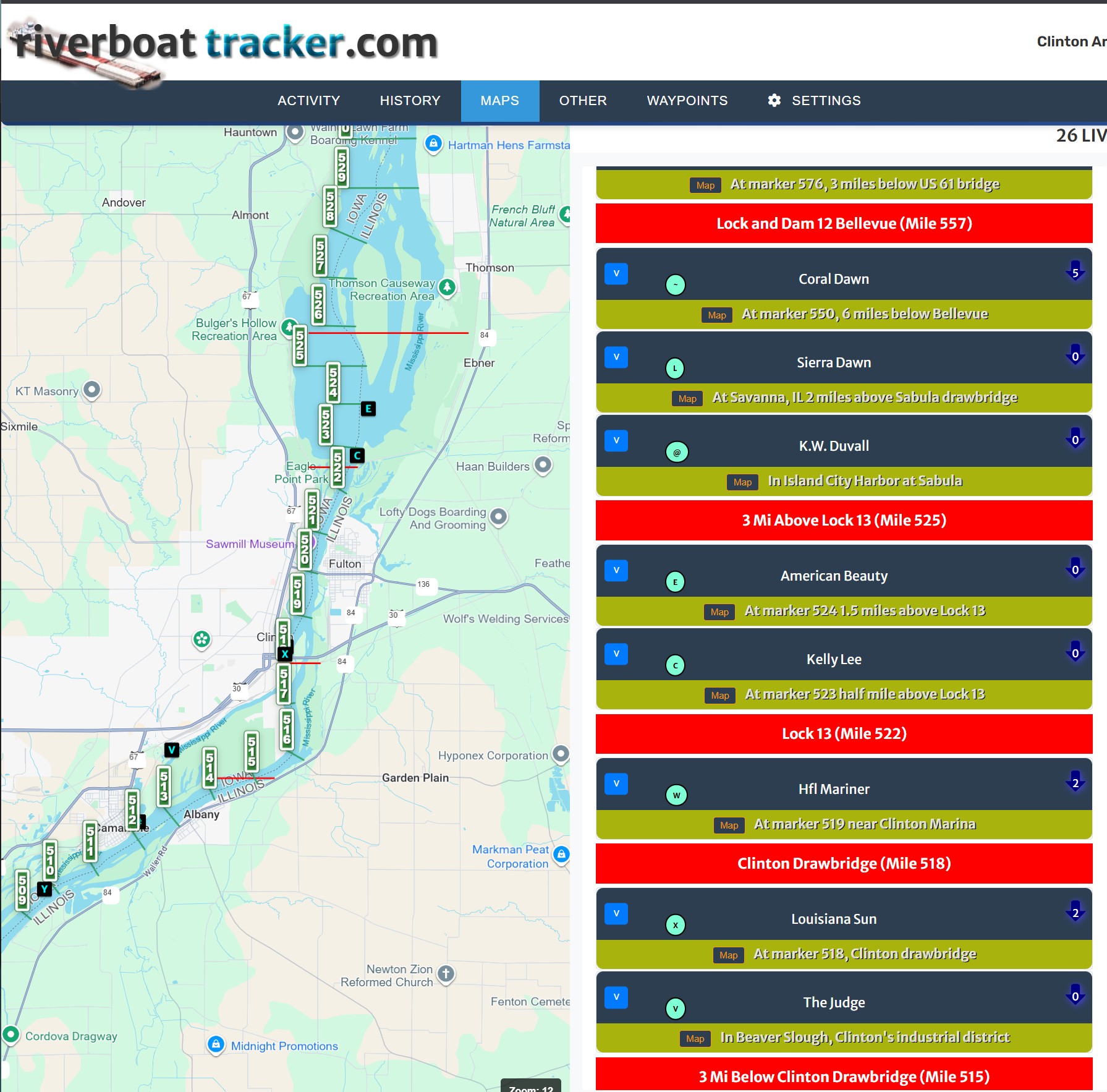
Task: Click Hfl Mariner's downbound arrow showing 2
Action: pos(1075,782)
